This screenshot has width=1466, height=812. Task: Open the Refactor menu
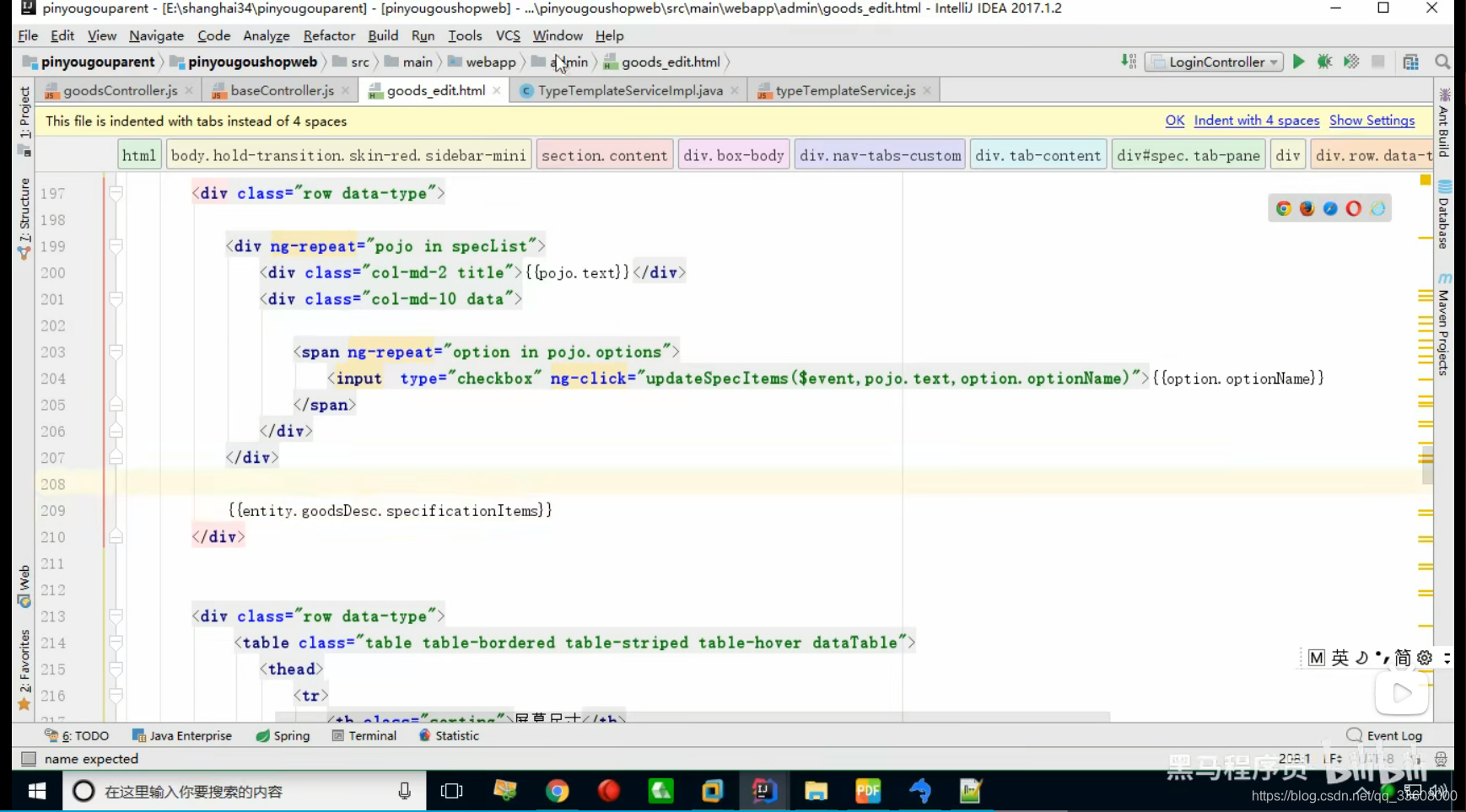pos(329,35)
